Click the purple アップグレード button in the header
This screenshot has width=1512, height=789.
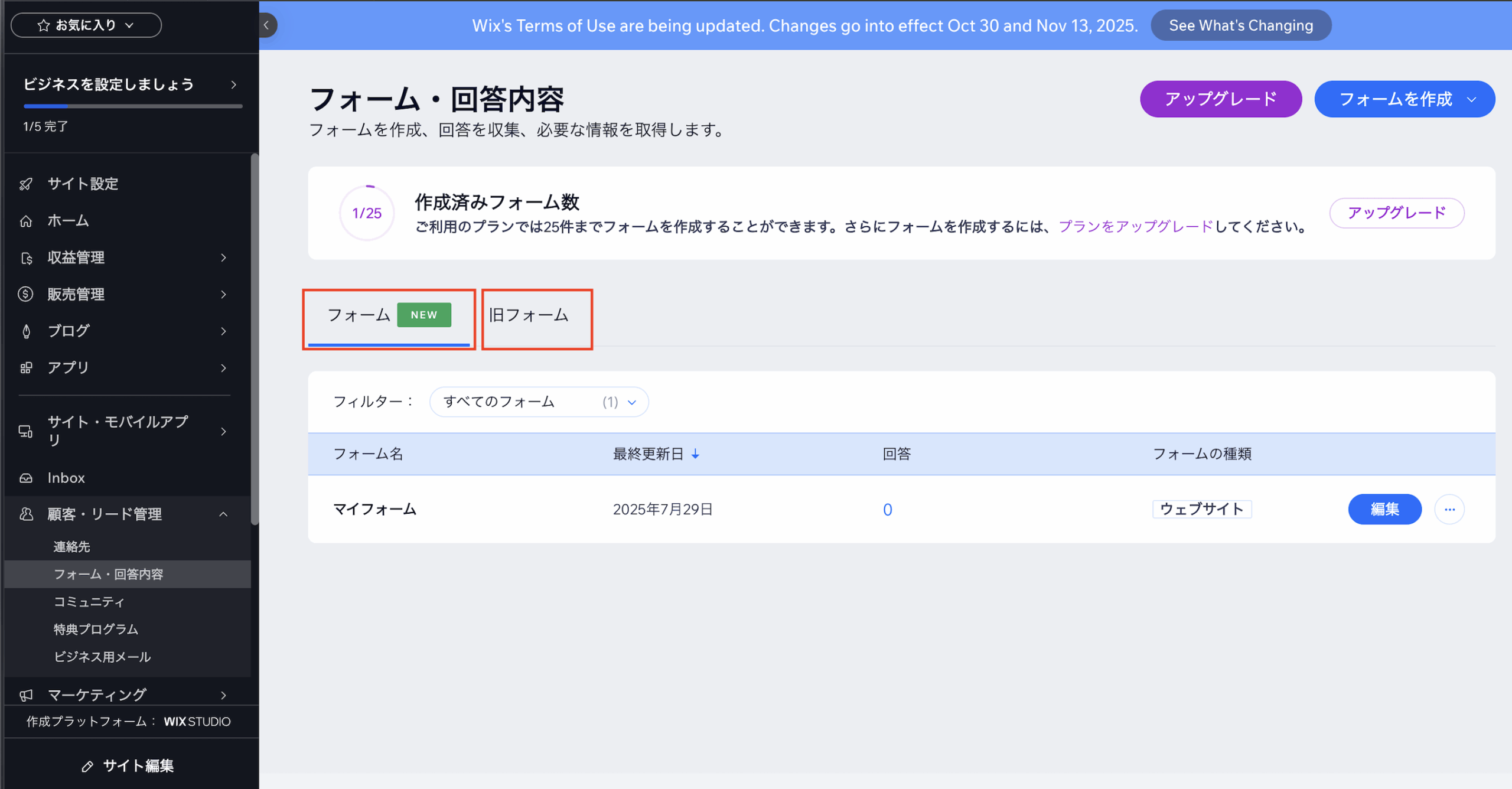1220,99
